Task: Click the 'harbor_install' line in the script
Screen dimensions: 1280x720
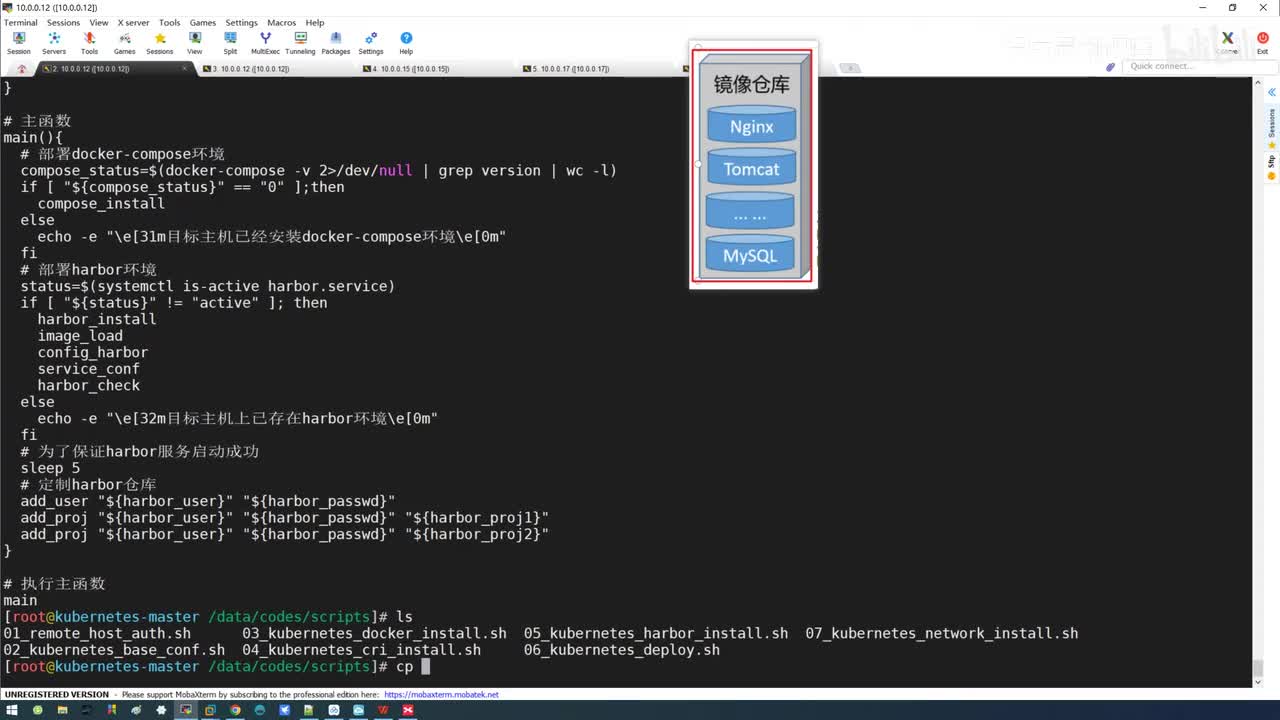Action: [97, 319]
